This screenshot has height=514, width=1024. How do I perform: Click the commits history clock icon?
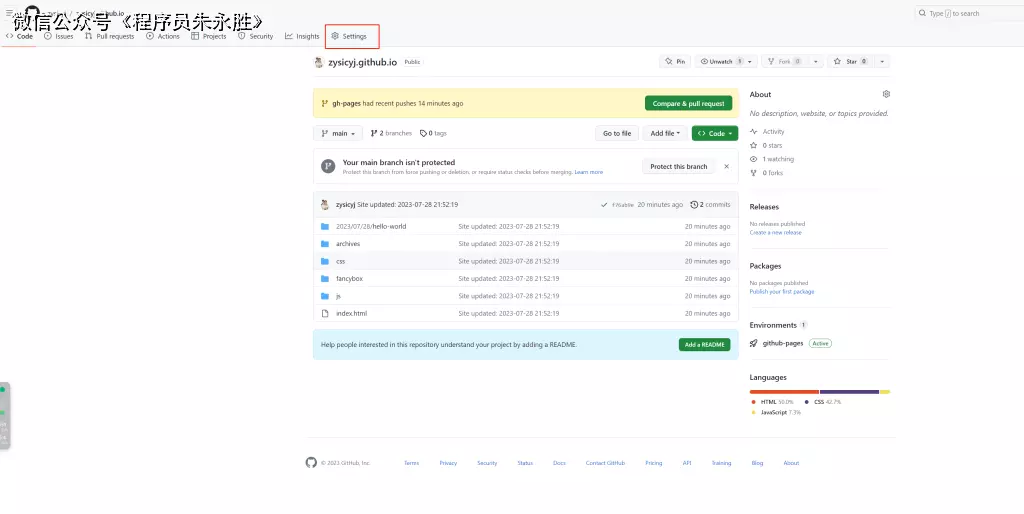[694, 204]
